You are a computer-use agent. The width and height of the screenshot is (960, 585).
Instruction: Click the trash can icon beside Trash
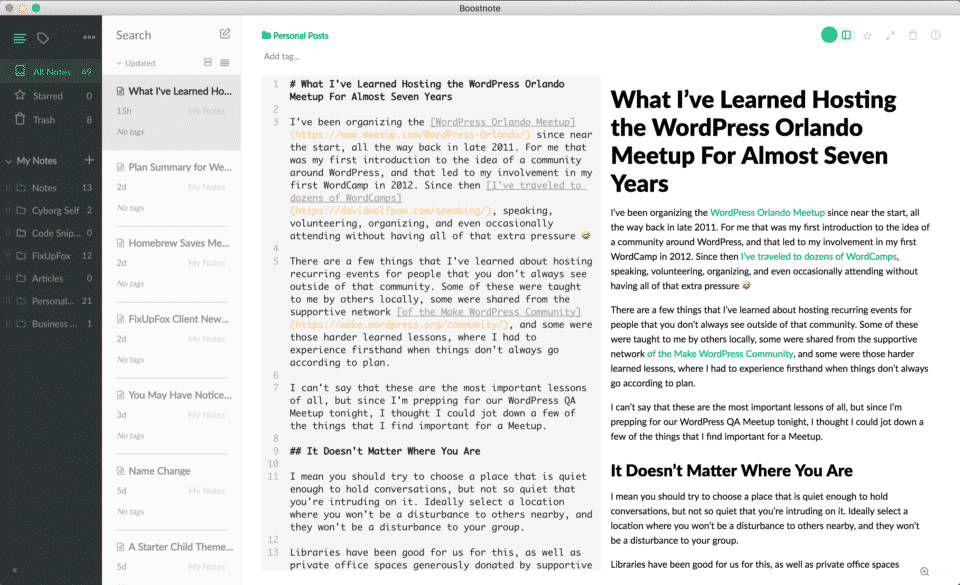tap(20, 119)
